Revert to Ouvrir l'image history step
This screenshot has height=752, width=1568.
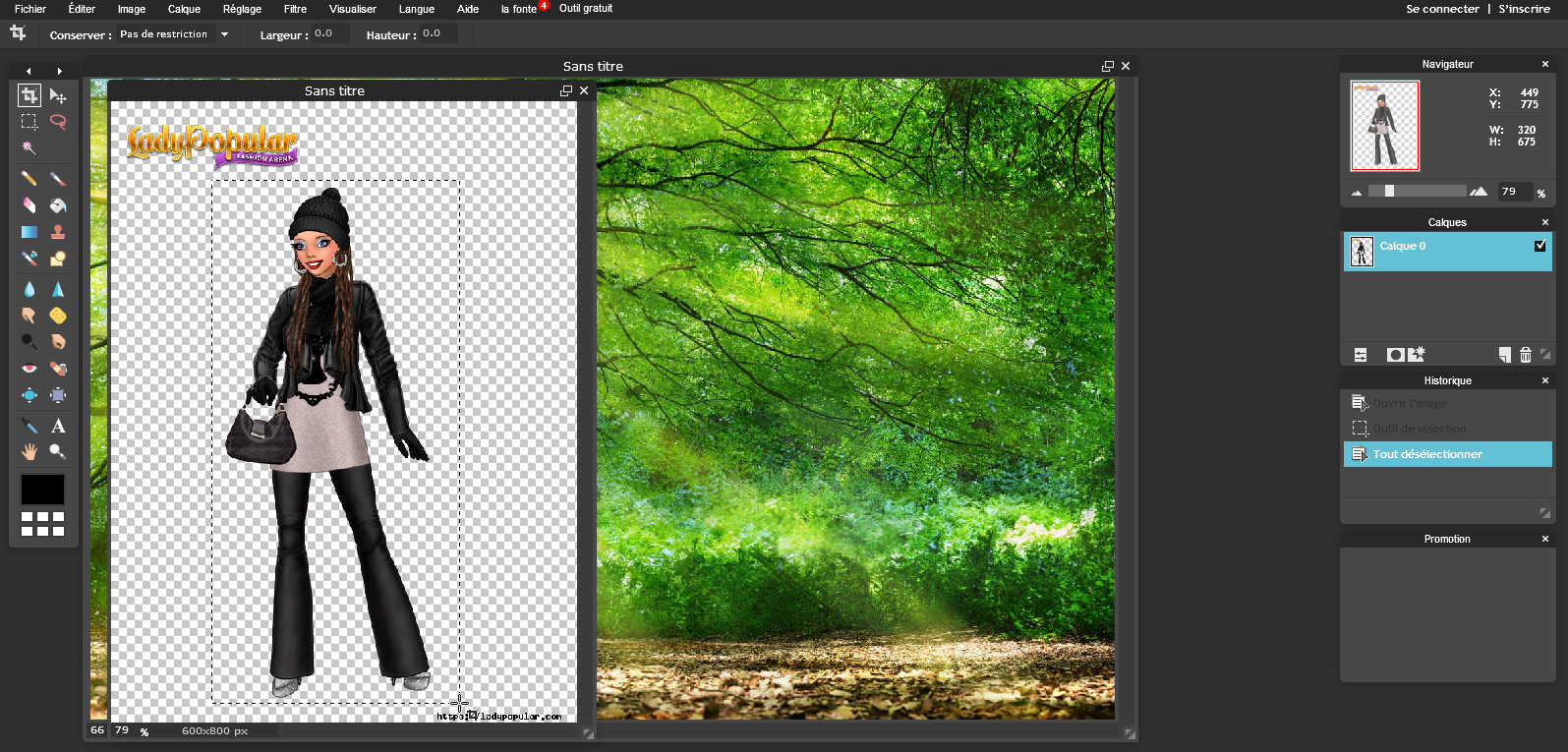click(1448, 403)
